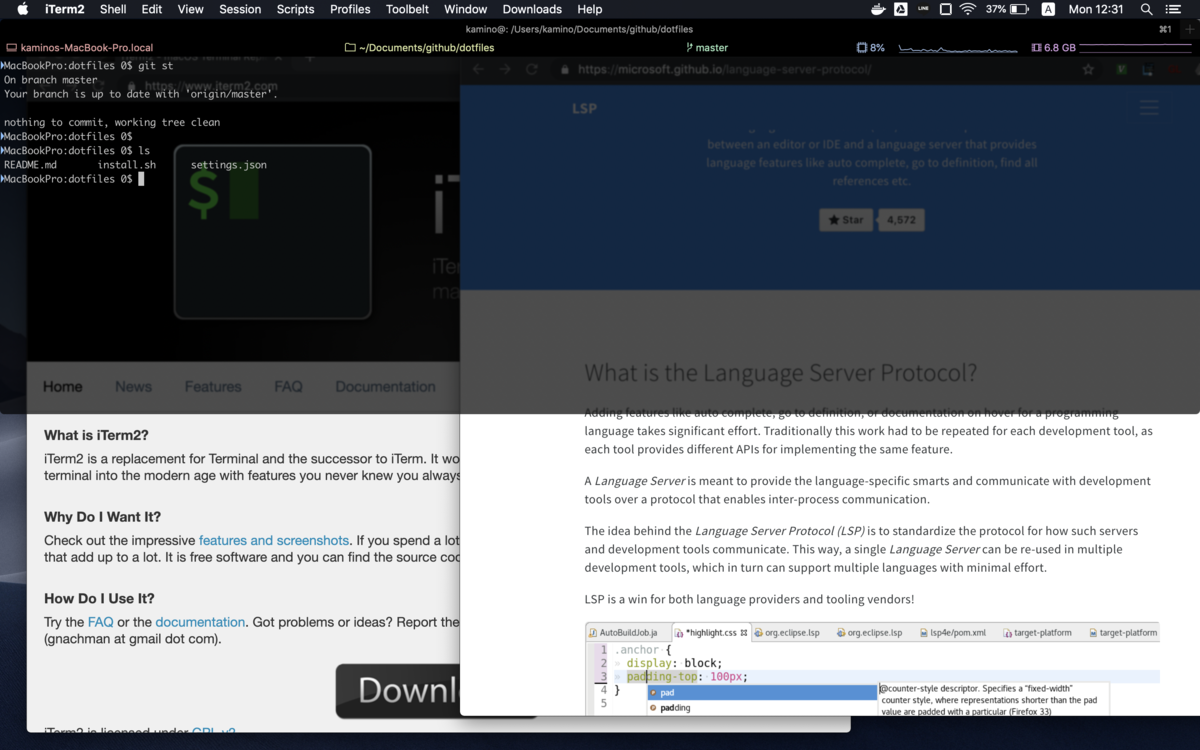Close the *highlight.css tab
Viewport: 1200px width, 750px height.
point(744,632)
